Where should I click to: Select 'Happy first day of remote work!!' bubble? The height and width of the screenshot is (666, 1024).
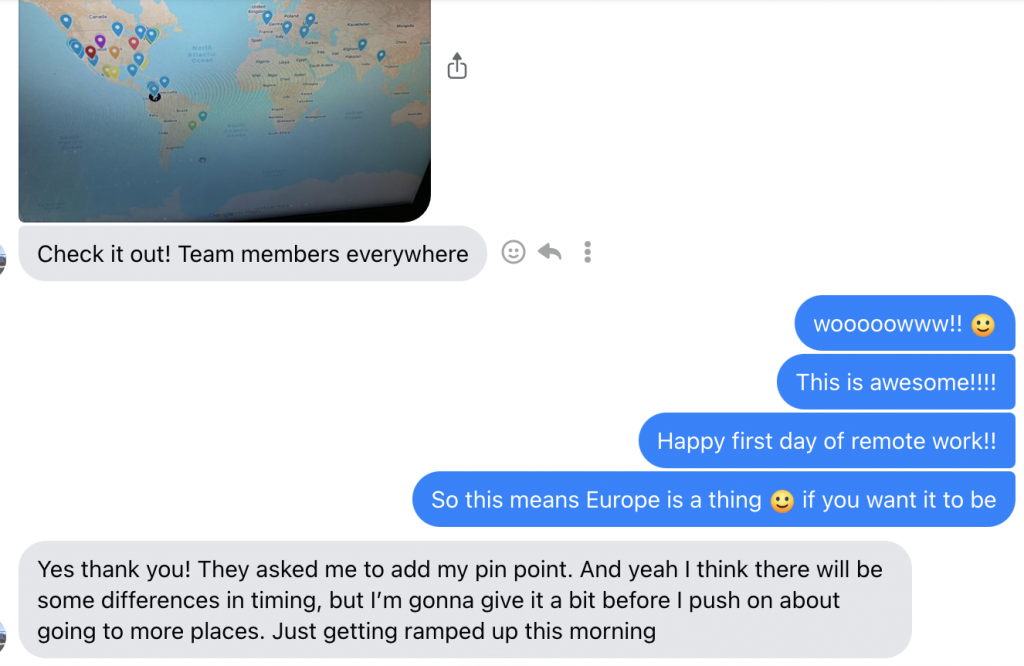[x=827, y=441]
